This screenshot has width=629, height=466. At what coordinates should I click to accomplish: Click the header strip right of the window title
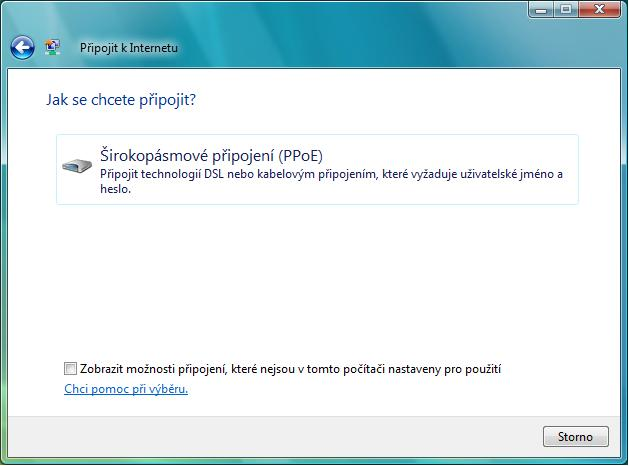coord(400,47)
